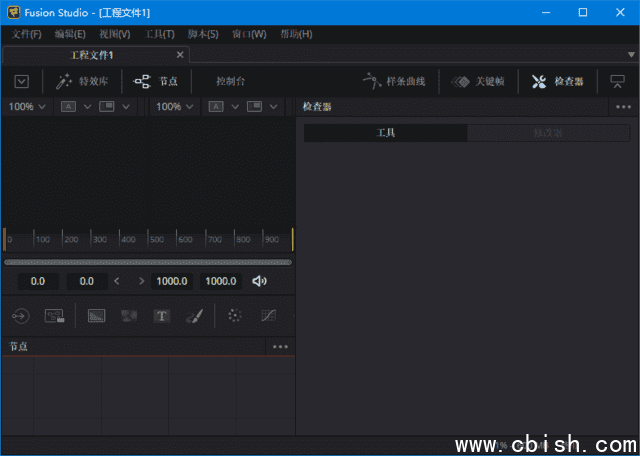The image size is (640, 456).
Task: Add a Background node from the toolbar
Action: pyautogui.click(x=97, y=316)
